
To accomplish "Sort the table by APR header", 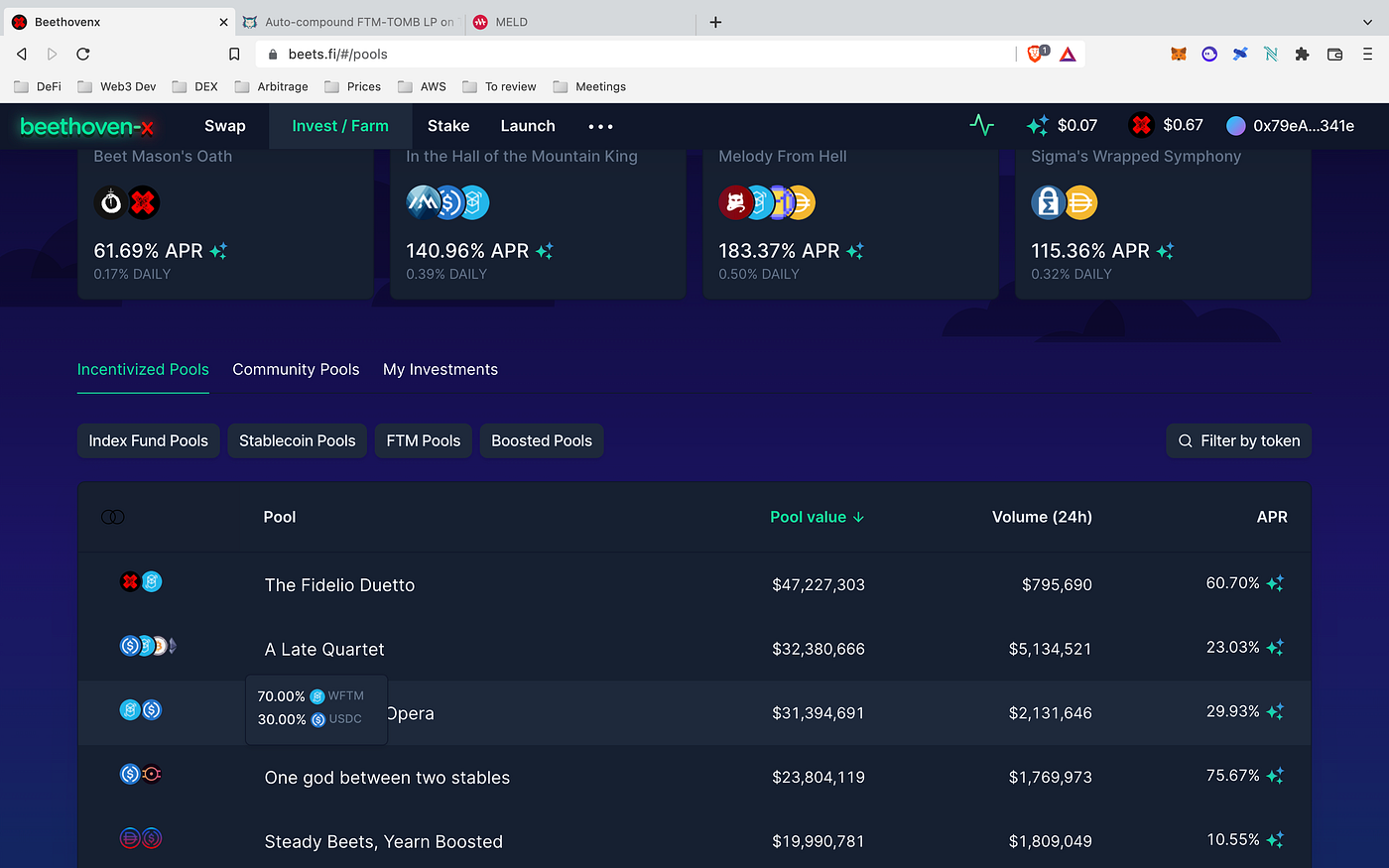I will tap(1272, 517).
